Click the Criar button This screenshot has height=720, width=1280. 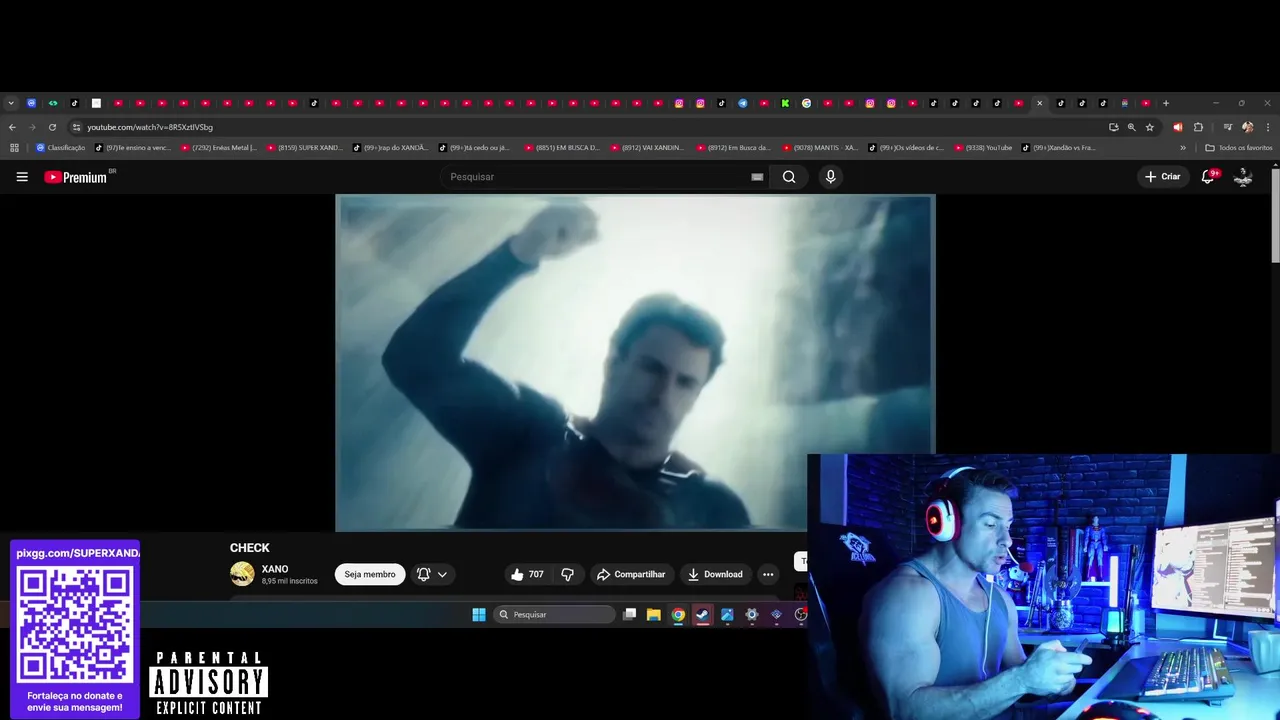click(1163, 177)
